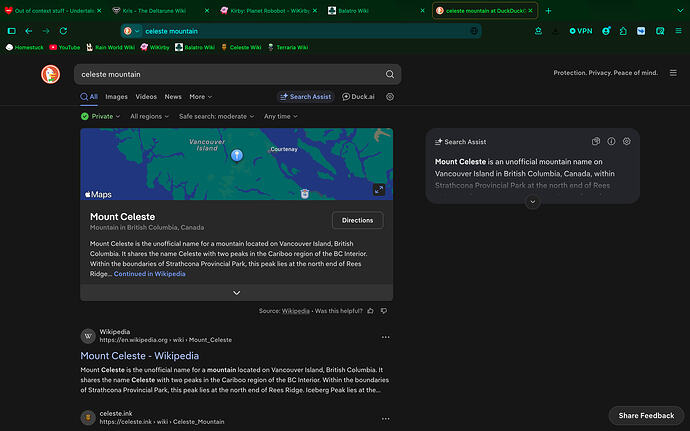Screen dimensions: 690x431
Task: Click the blue location pin on map
Action: (x=237, y=155)
